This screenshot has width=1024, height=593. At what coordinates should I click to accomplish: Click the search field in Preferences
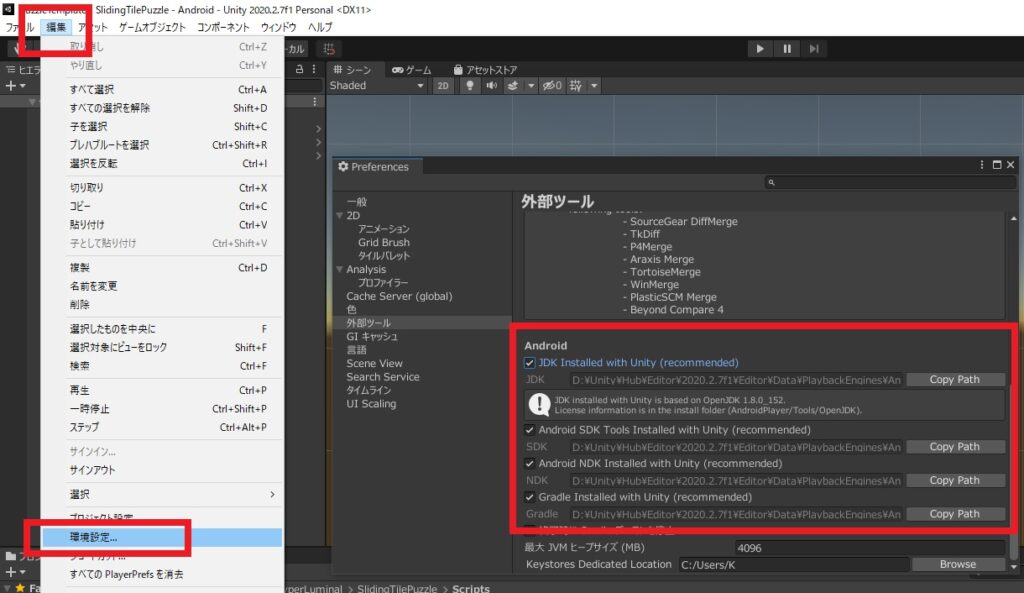(889, 182)
